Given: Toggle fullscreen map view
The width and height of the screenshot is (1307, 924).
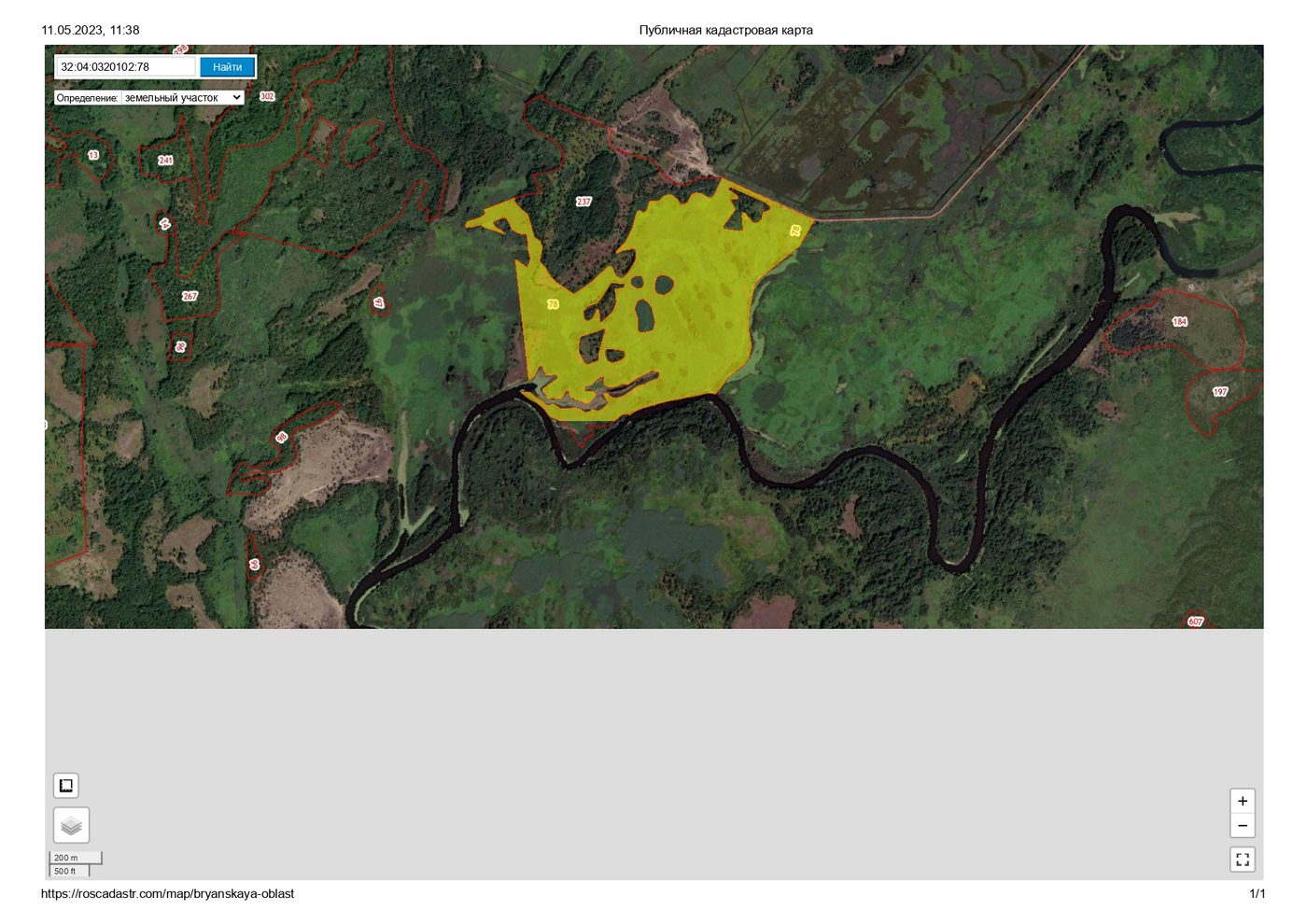Looking at the screenshot, I should 1243,860.
